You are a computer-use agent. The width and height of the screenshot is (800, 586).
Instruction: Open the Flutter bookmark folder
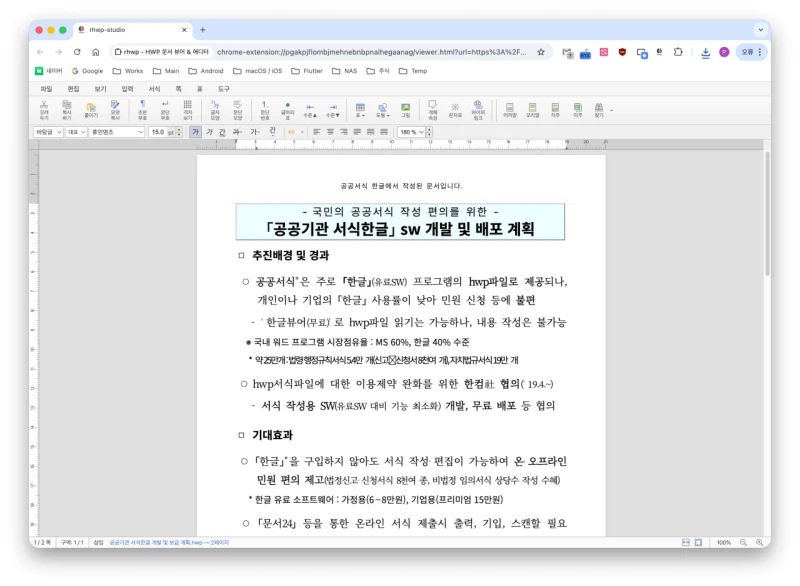point(307,71)
